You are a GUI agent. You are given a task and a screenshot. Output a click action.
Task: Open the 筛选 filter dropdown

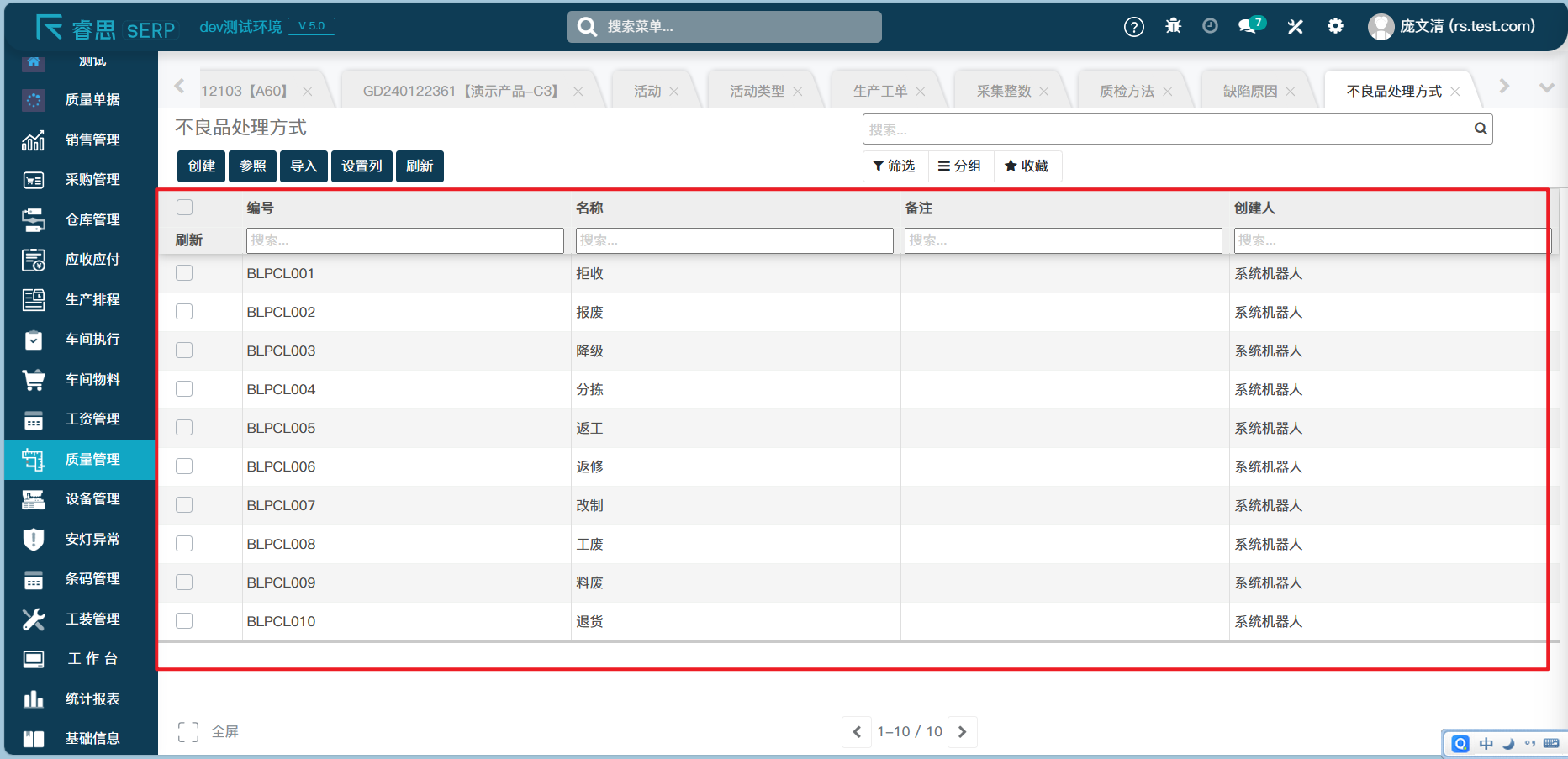[x=895, y=166]
